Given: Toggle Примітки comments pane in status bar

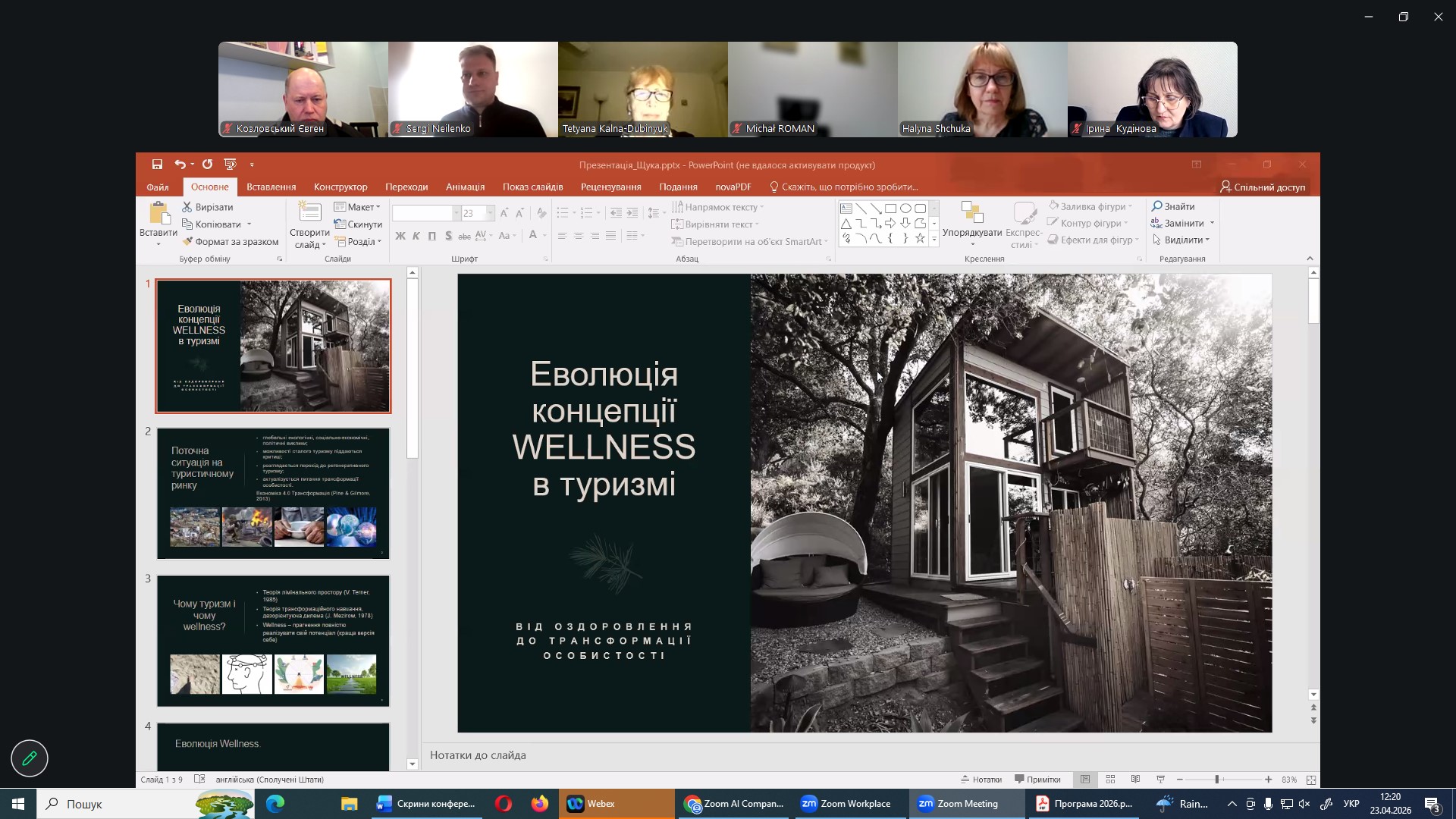Looking at the screenshot, I should point(1037,780).
